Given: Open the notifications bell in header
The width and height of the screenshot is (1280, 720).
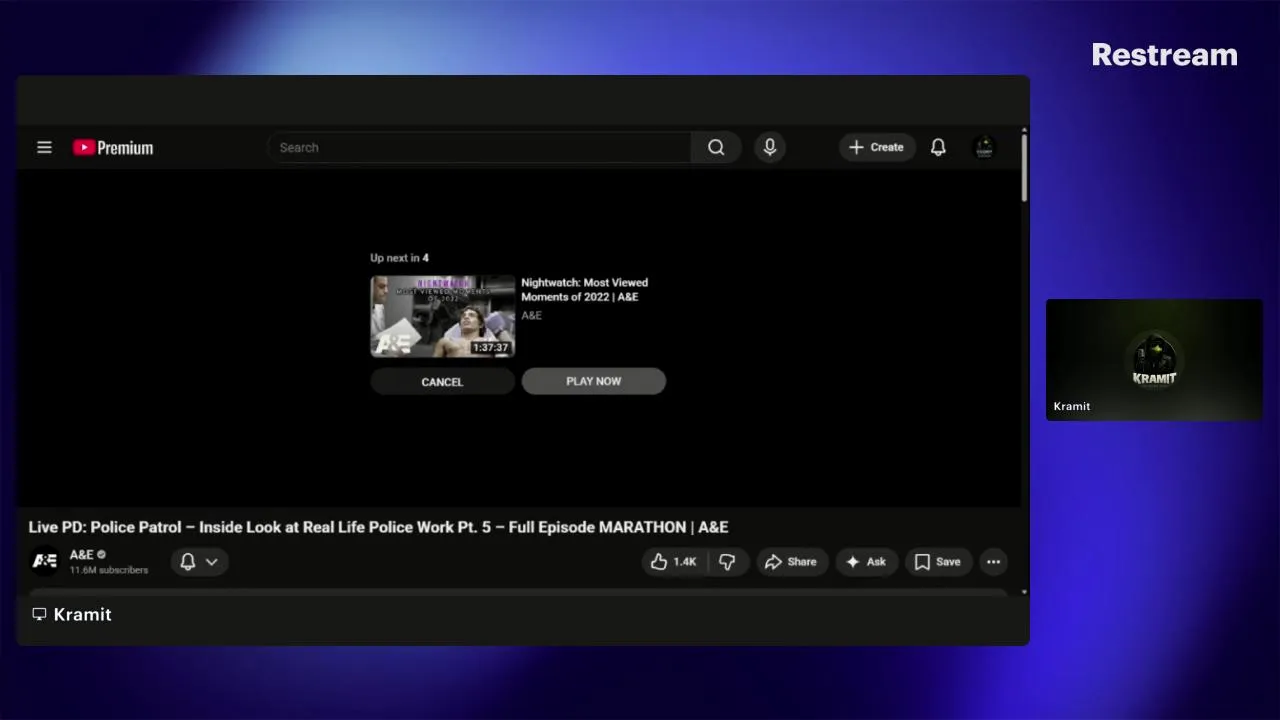Looking at the screenshot, I should tap(938, 147).
